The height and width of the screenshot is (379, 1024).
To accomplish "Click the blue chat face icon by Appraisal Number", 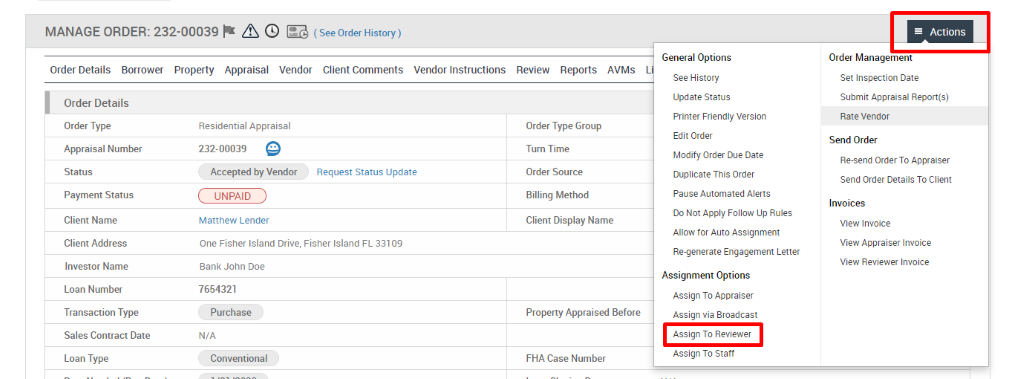I will 273,149.
